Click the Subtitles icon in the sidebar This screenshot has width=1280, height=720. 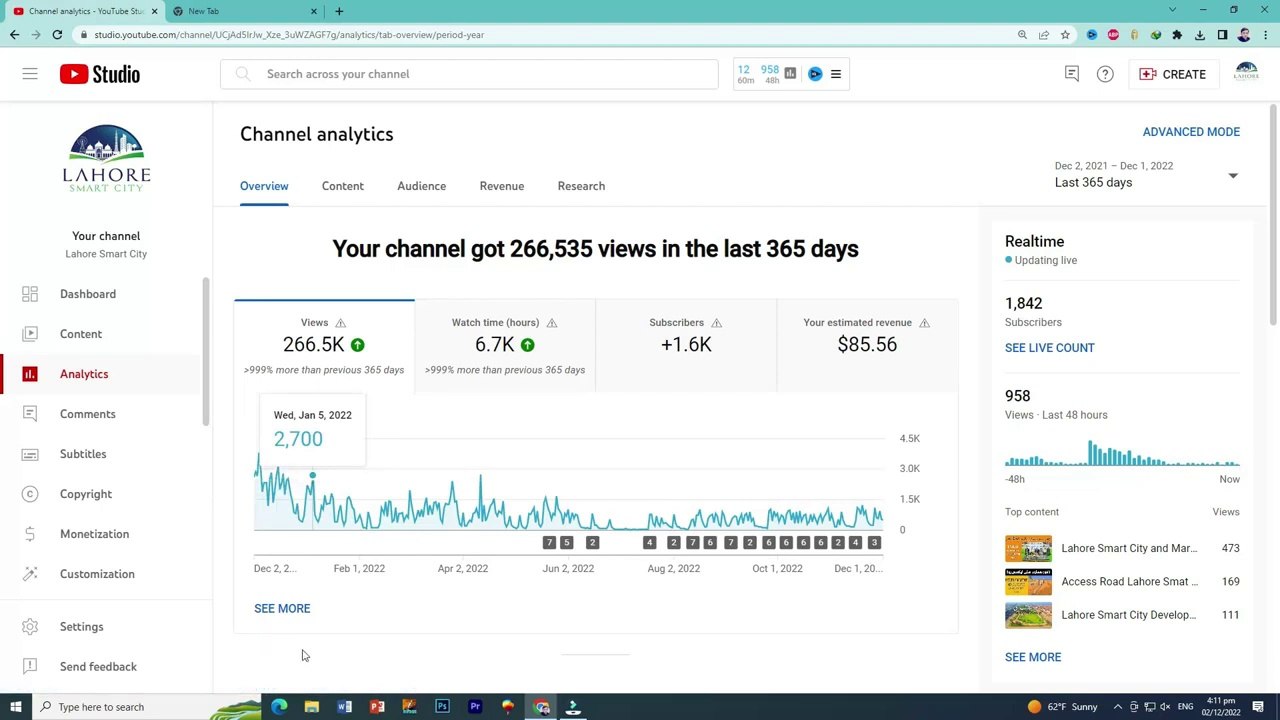click(x=30, y=454)
